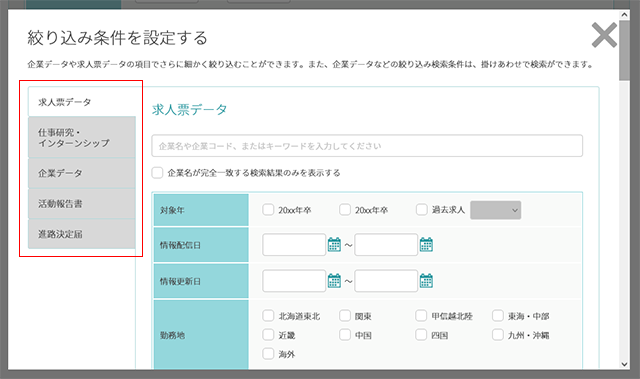Viewport: 640px width, 379px height.
Task: Toggle the 海外 checkbox
Action: click(x=268, y=354)
